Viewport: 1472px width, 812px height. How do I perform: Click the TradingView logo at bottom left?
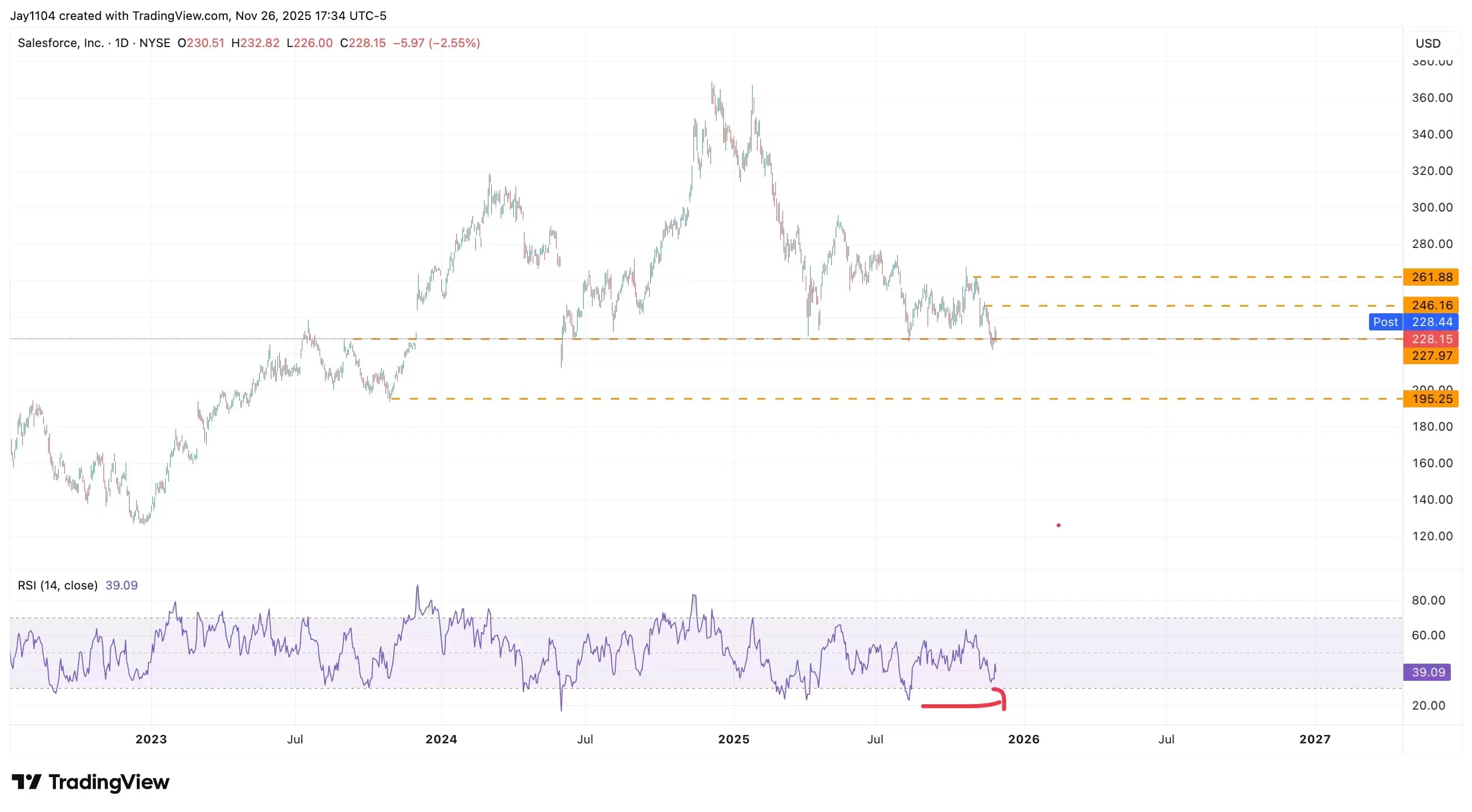pos(90,782)
